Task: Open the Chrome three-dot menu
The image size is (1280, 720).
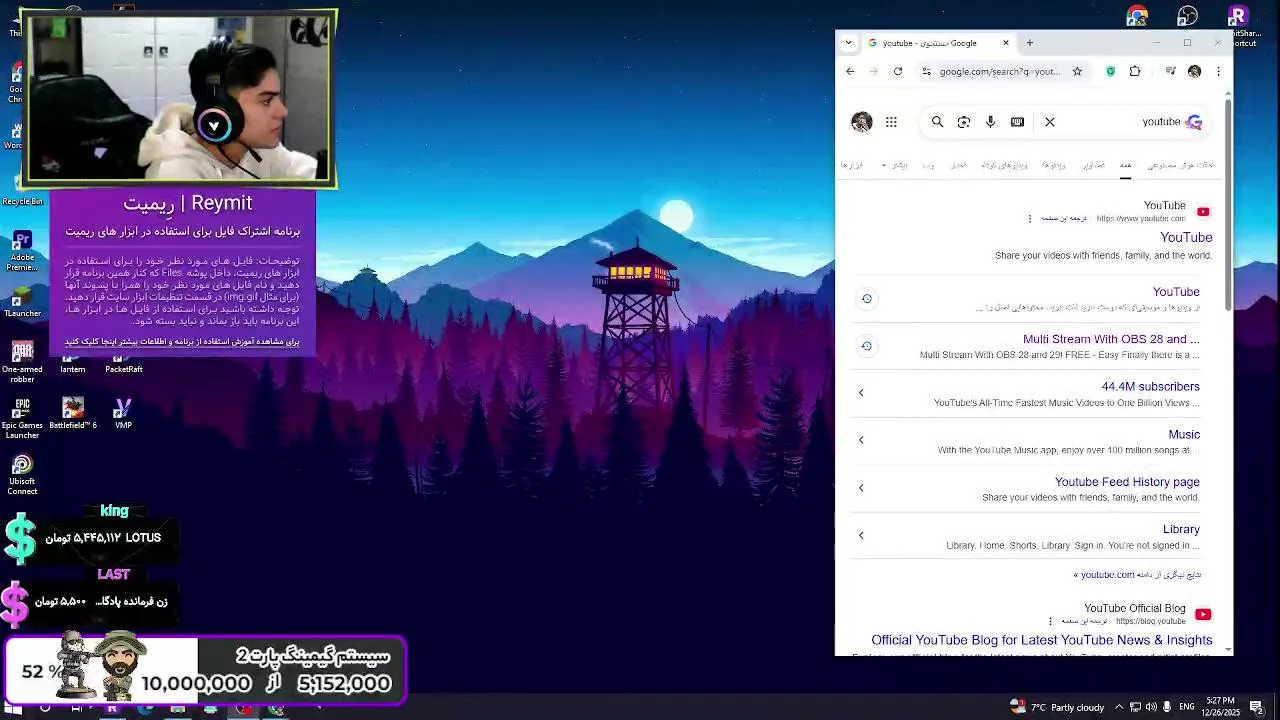Action: (1218, 71)
